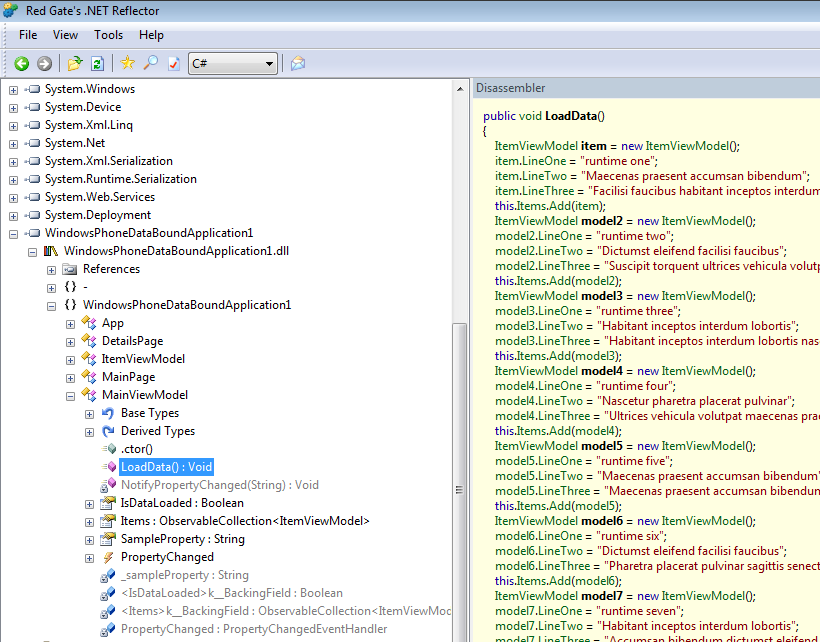Screen dimensions: 820x642
Task: Open an assembly with the folder icon
Action: pyautogui.click(x=75, y=64)
